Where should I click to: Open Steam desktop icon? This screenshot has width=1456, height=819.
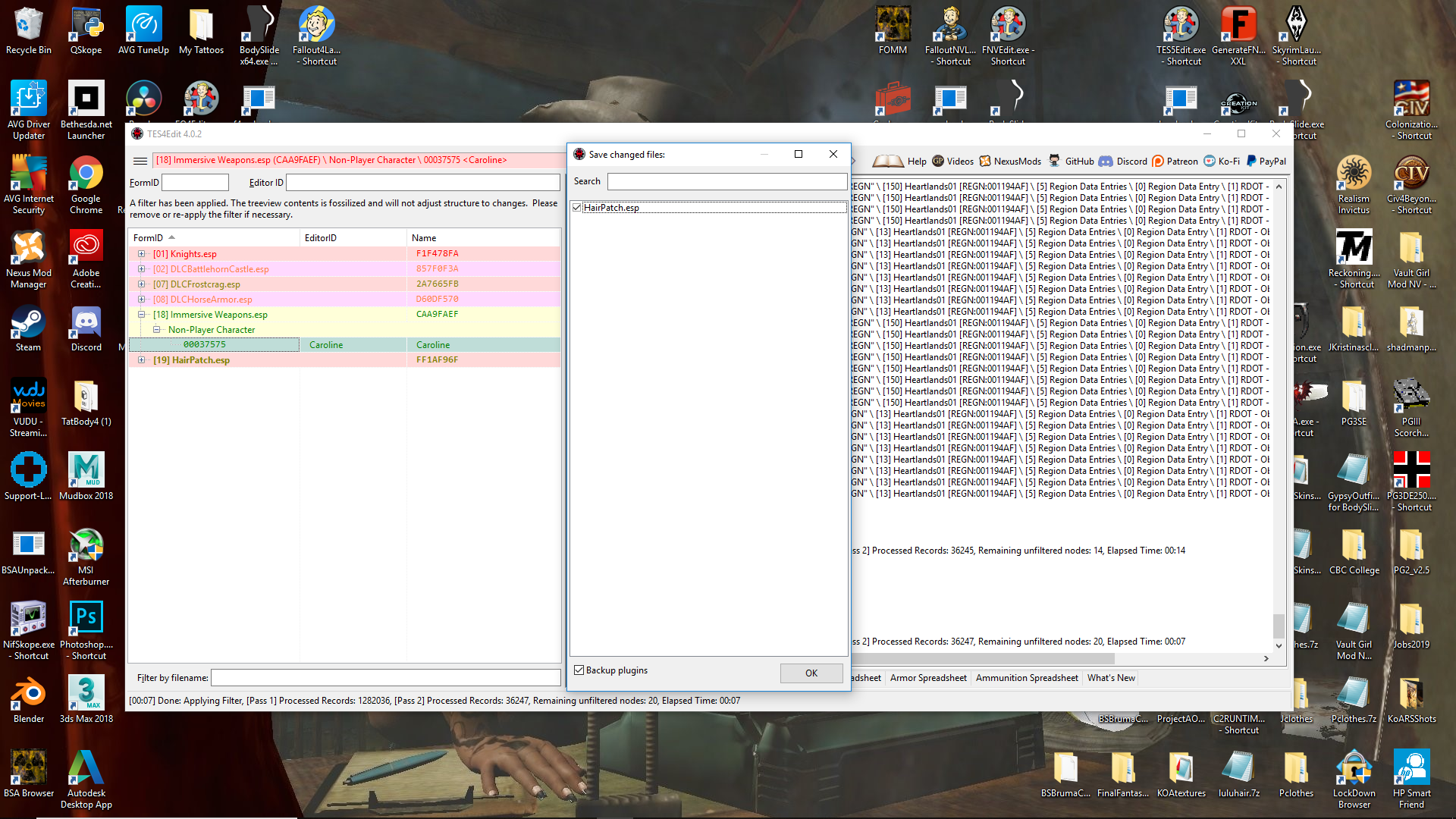[x=29, y=329]
